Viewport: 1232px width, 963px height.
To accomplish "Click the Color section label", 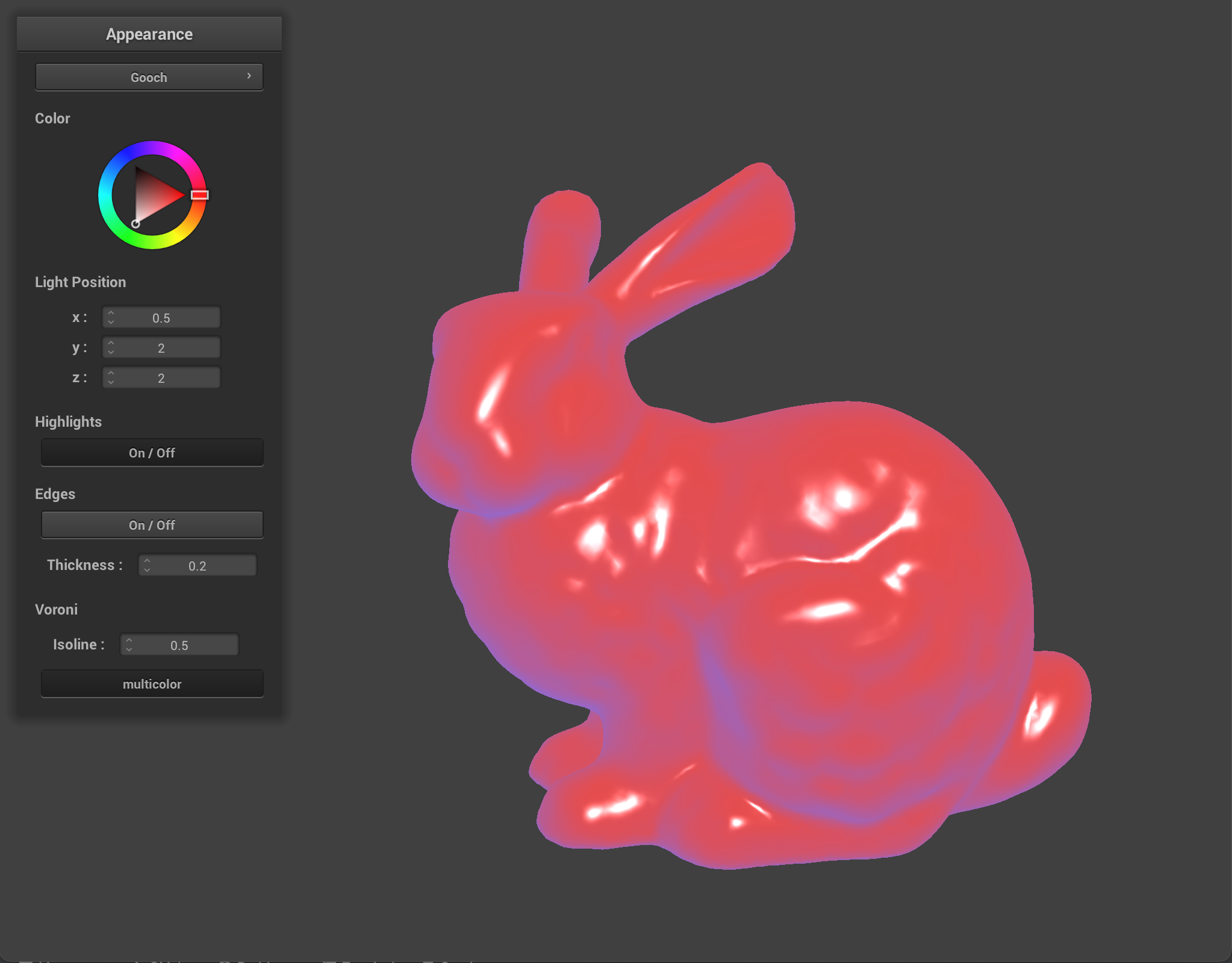I will [x=52, y=119].
